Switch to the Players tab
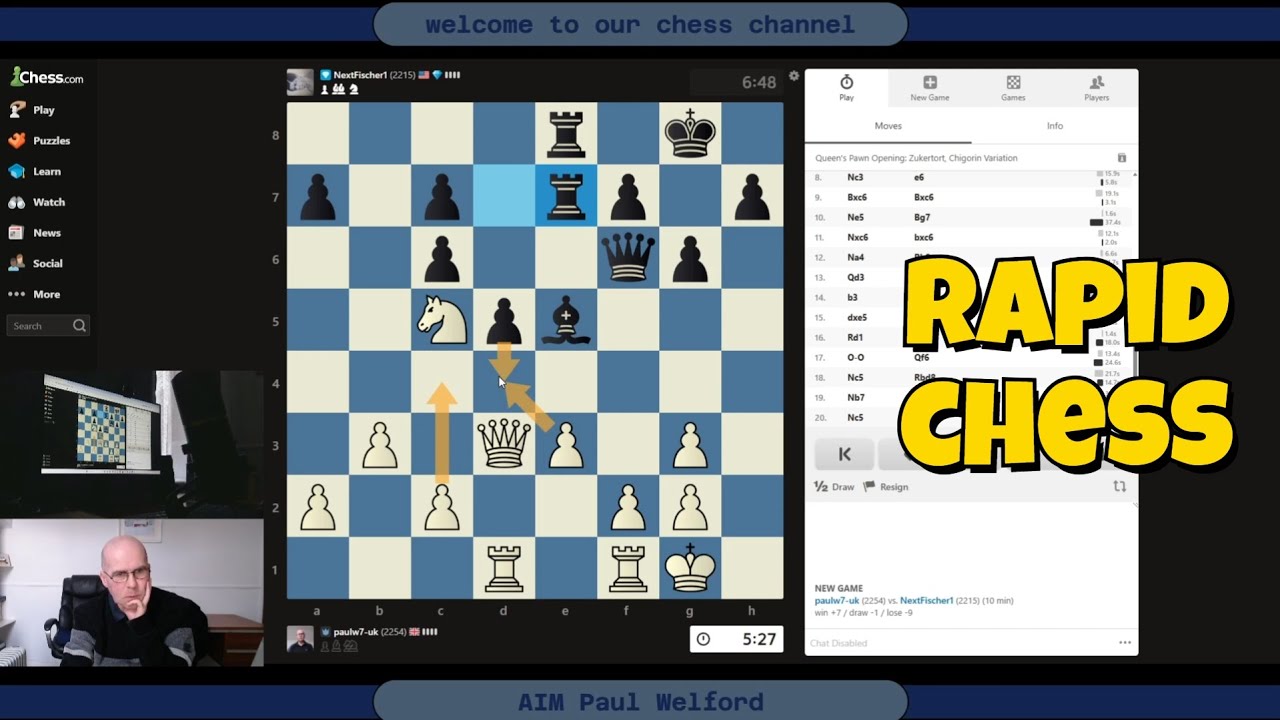1280x720 pixels. click(x=1096, y=88)
